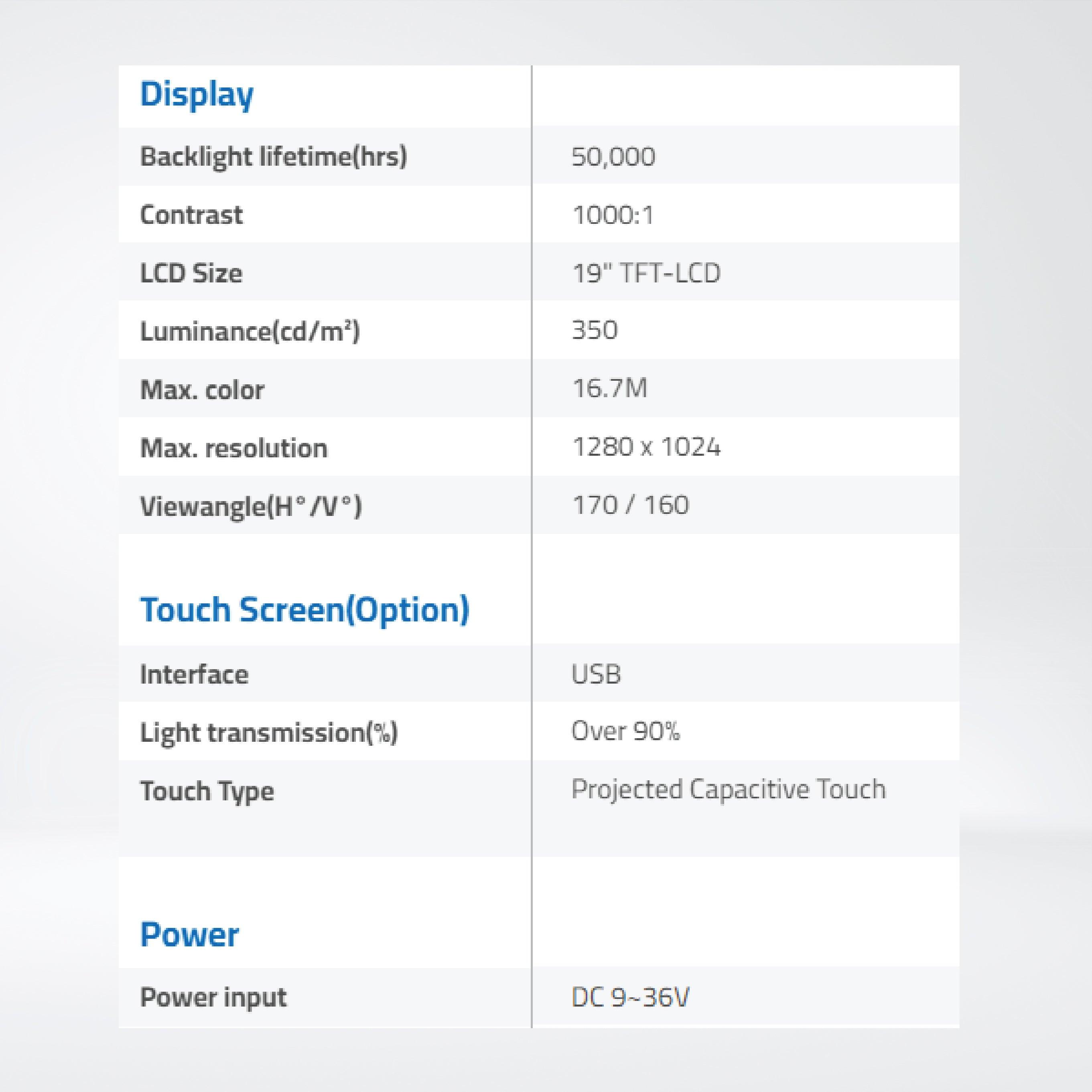Click the 1000:1 contrast value
This screenshot has width=1092, height=1092.
(x=613, y=215)
